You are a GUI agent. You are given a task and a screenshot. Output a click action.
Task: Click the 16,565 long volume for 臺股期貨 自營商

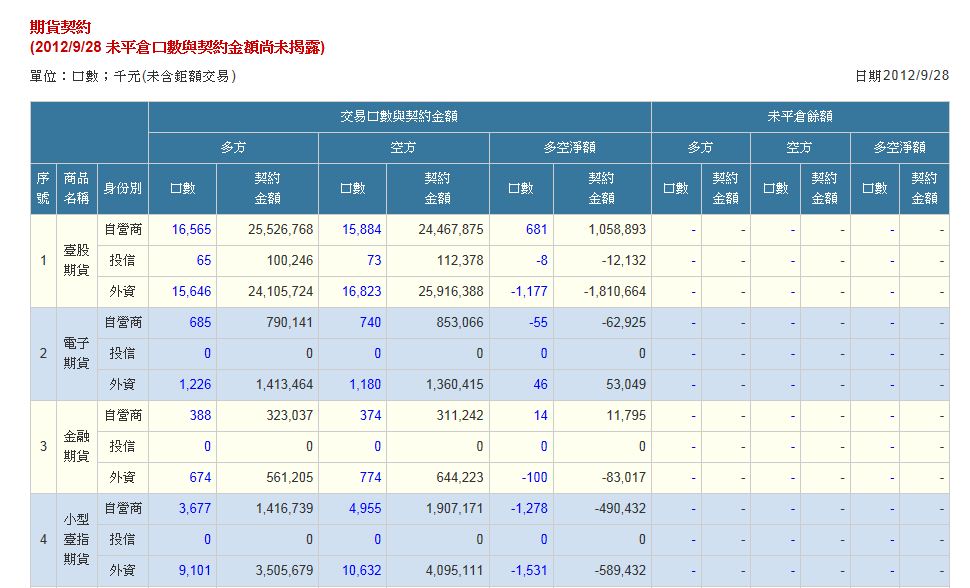(x=191, y=230)
